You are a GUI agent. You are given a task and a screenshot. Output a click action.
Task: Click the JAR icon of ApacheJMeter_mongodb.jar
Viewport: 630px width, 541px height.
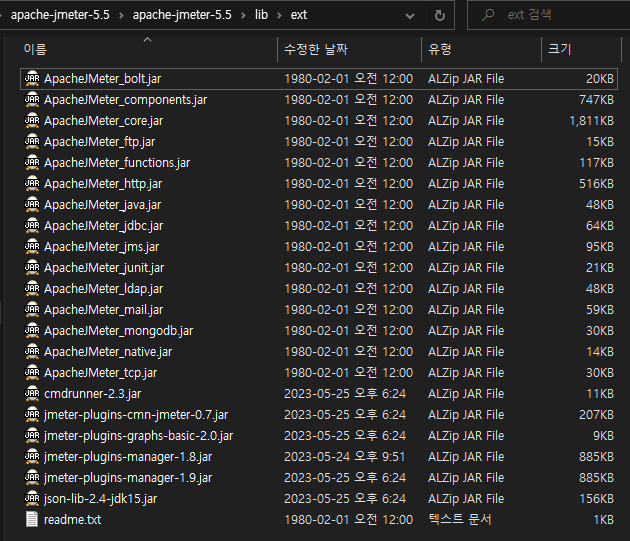click(x=32, y=330)
